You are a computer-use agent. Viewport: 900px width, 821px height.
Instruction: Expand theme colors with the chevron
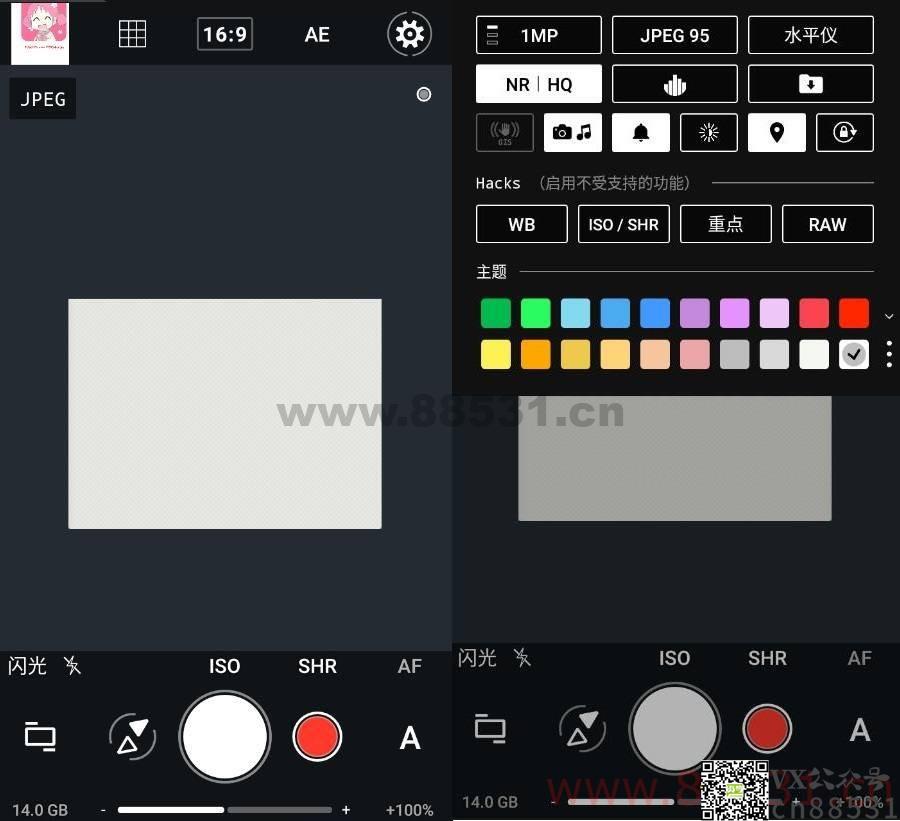click(889, 316)
